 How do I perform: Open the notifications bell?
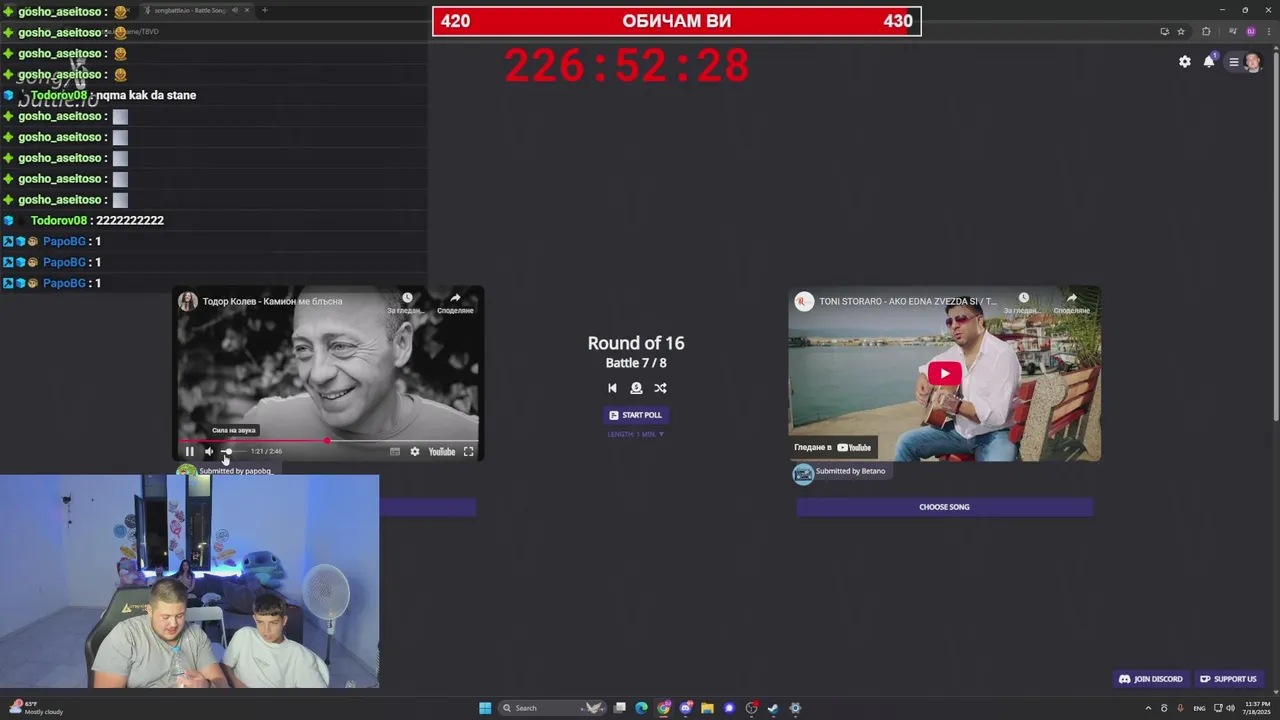pyautogui.click(x=1209, y=62)
